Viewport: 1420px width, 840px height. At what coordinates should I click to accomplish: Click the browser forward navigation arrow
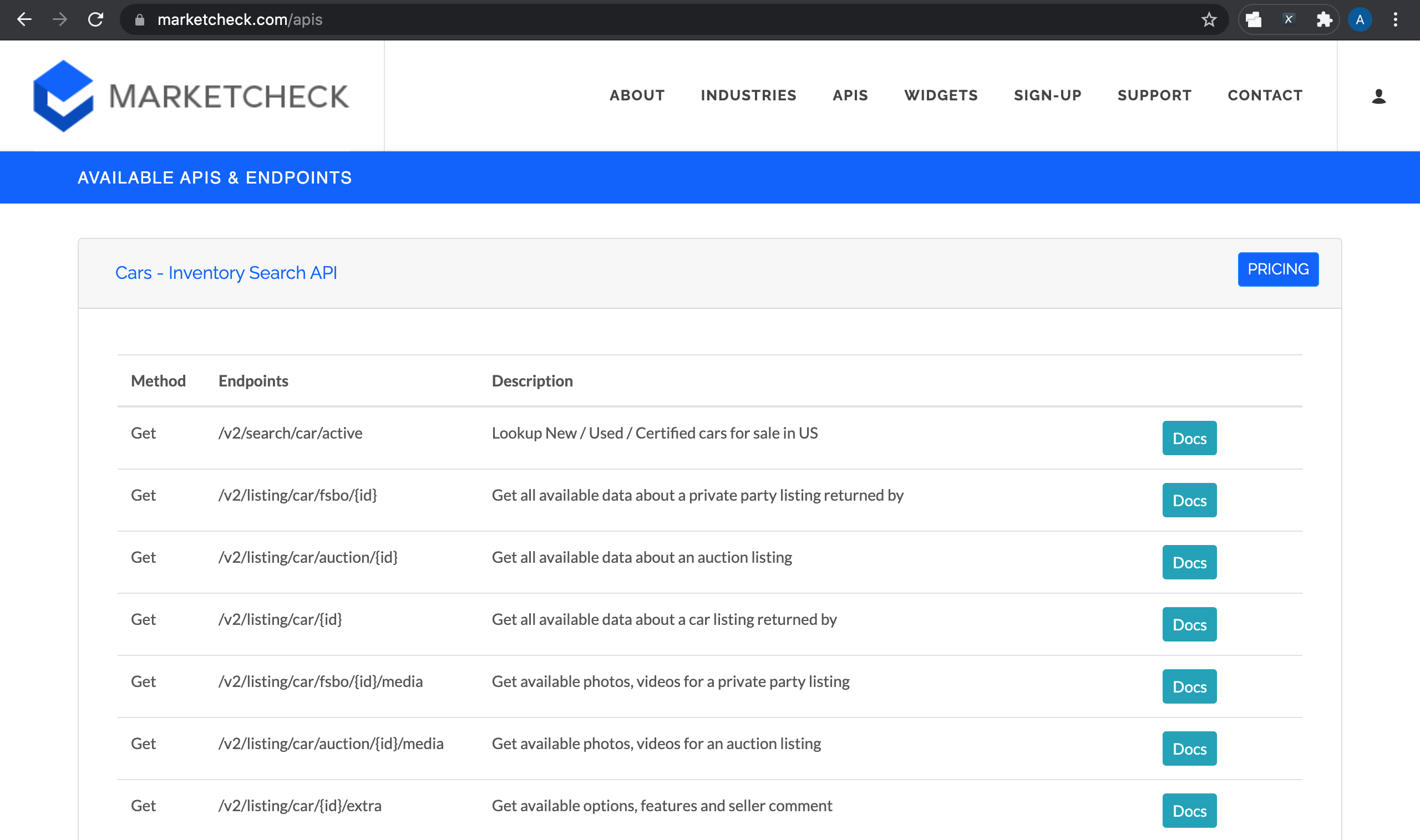click(59, 19)
